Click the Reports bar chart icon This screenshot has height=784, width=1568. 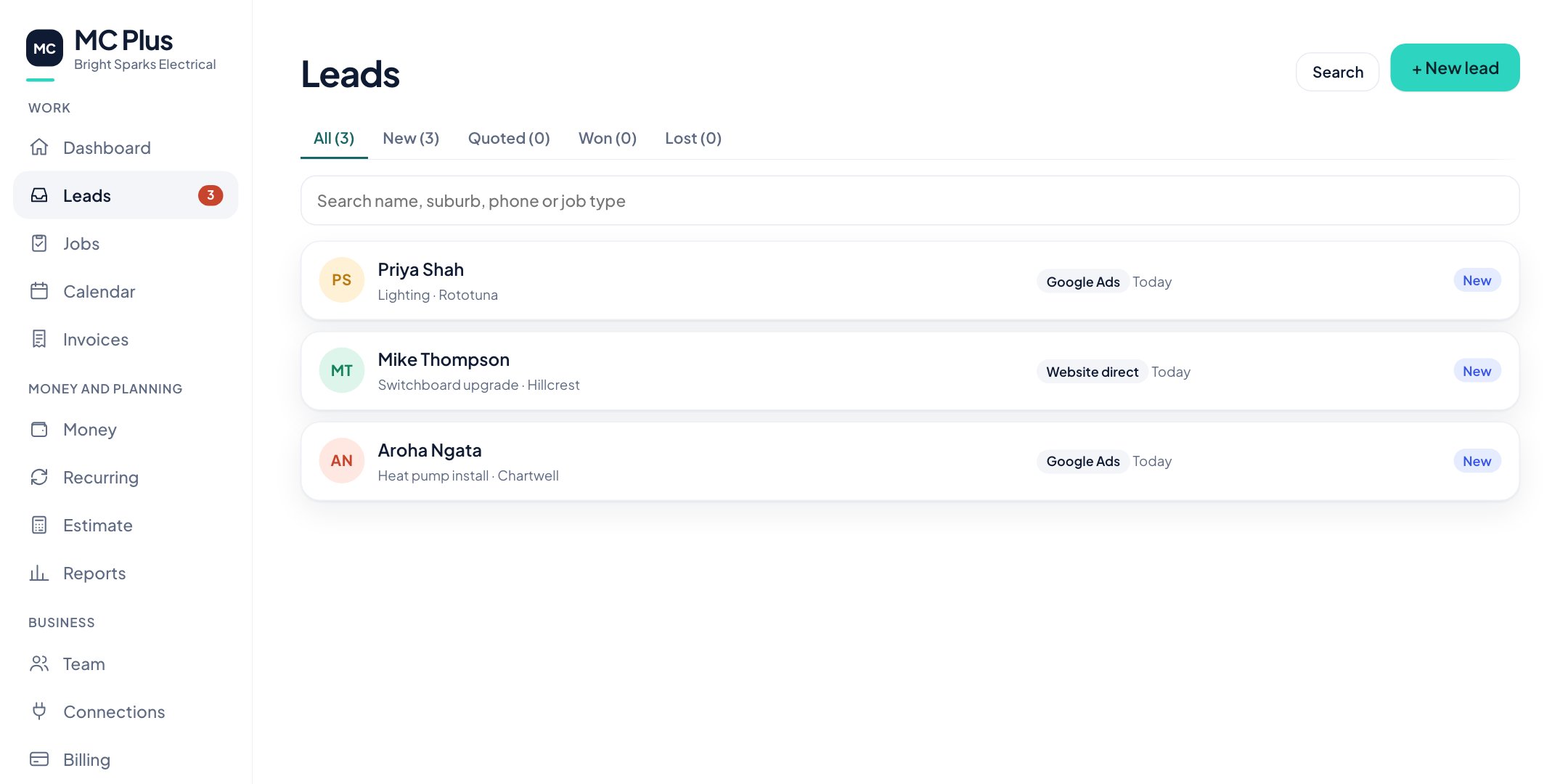(39, 573)
